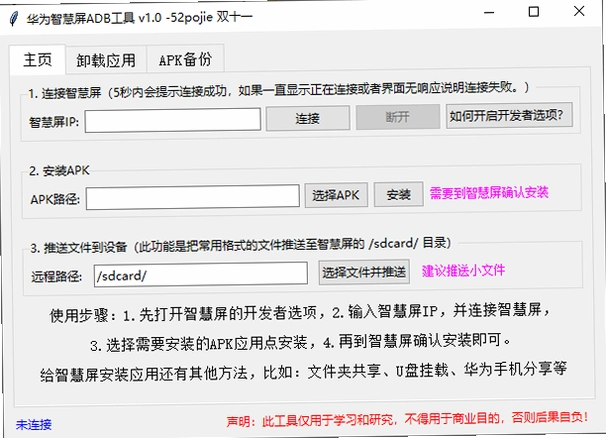
Task: Click the line starting 给智慧屏安装应用
Action: 303,372
